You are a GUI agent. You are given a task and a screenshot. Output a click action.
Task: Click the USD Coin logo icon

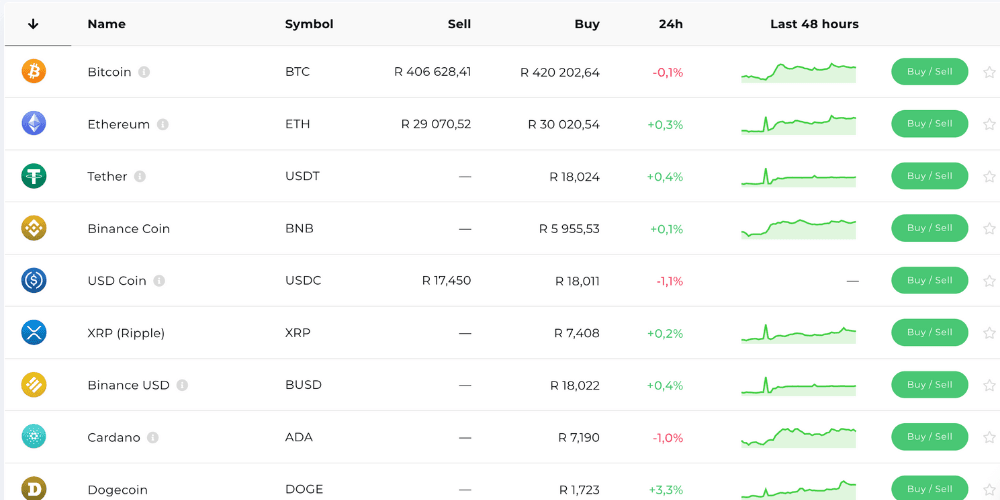point(34,281)
